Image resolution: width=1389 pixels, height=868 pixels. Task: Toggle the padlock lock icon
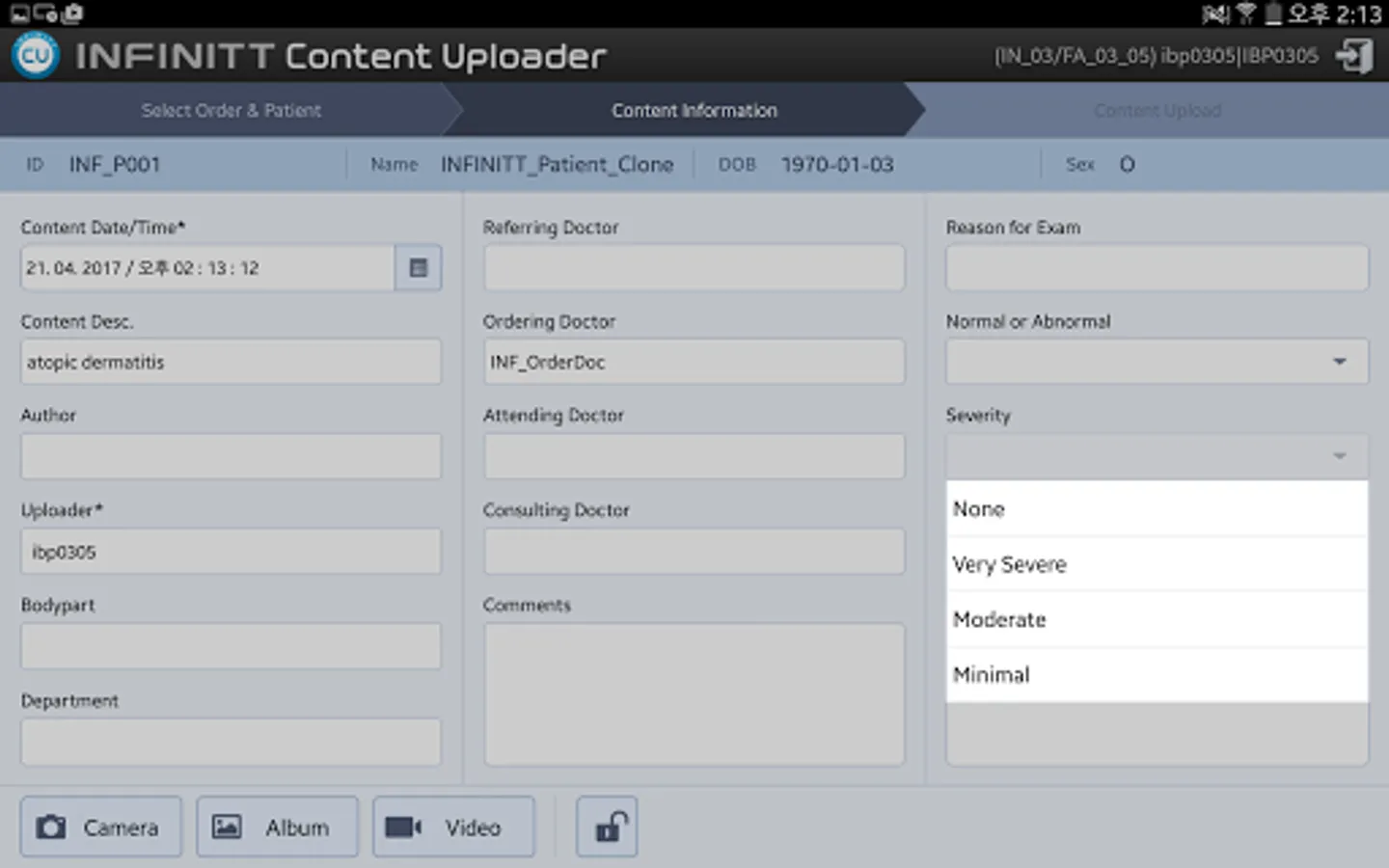pos(607,827)
